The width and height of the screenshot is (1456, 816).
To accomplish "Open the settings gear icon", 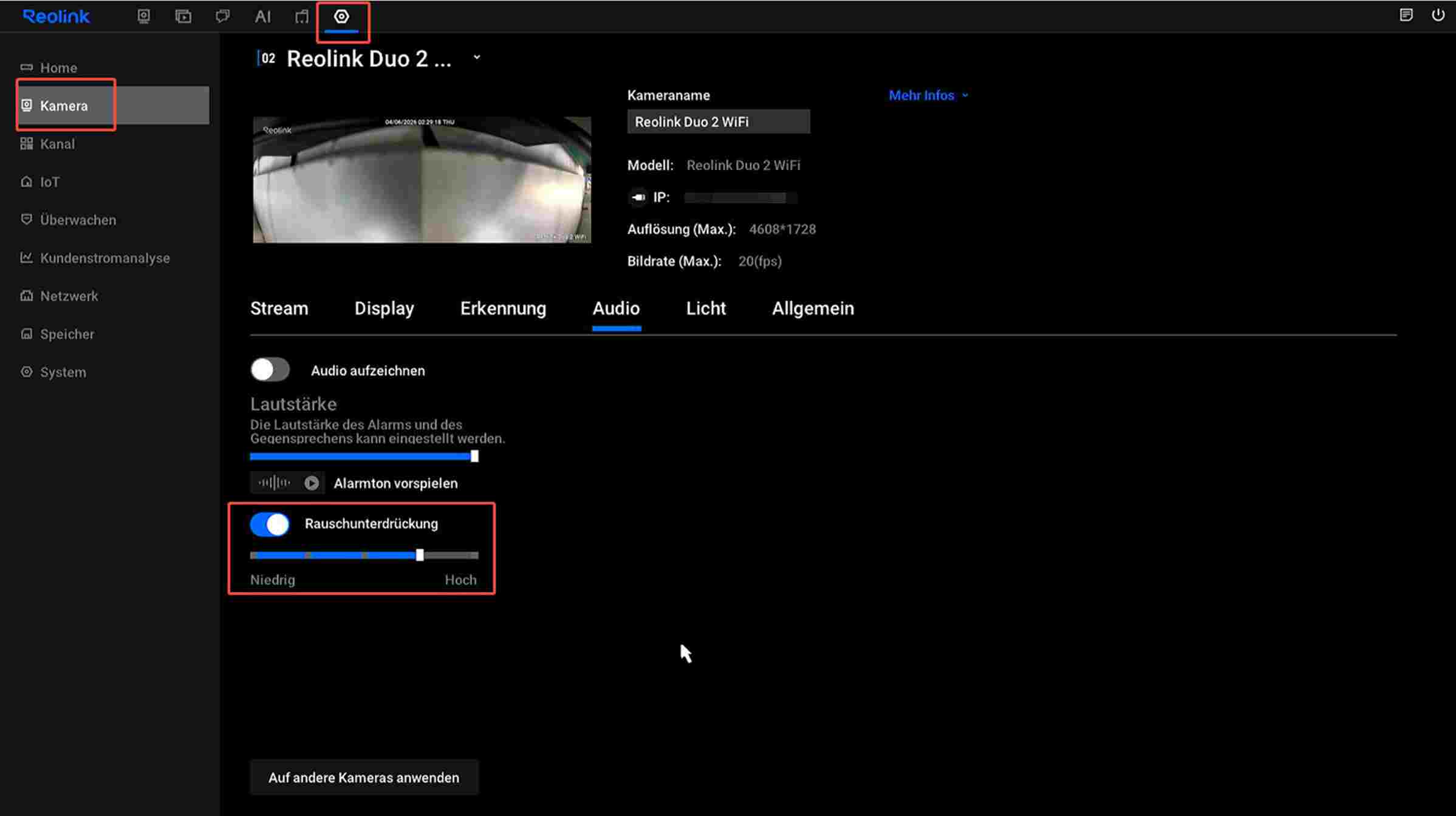I will coord(341,16).
